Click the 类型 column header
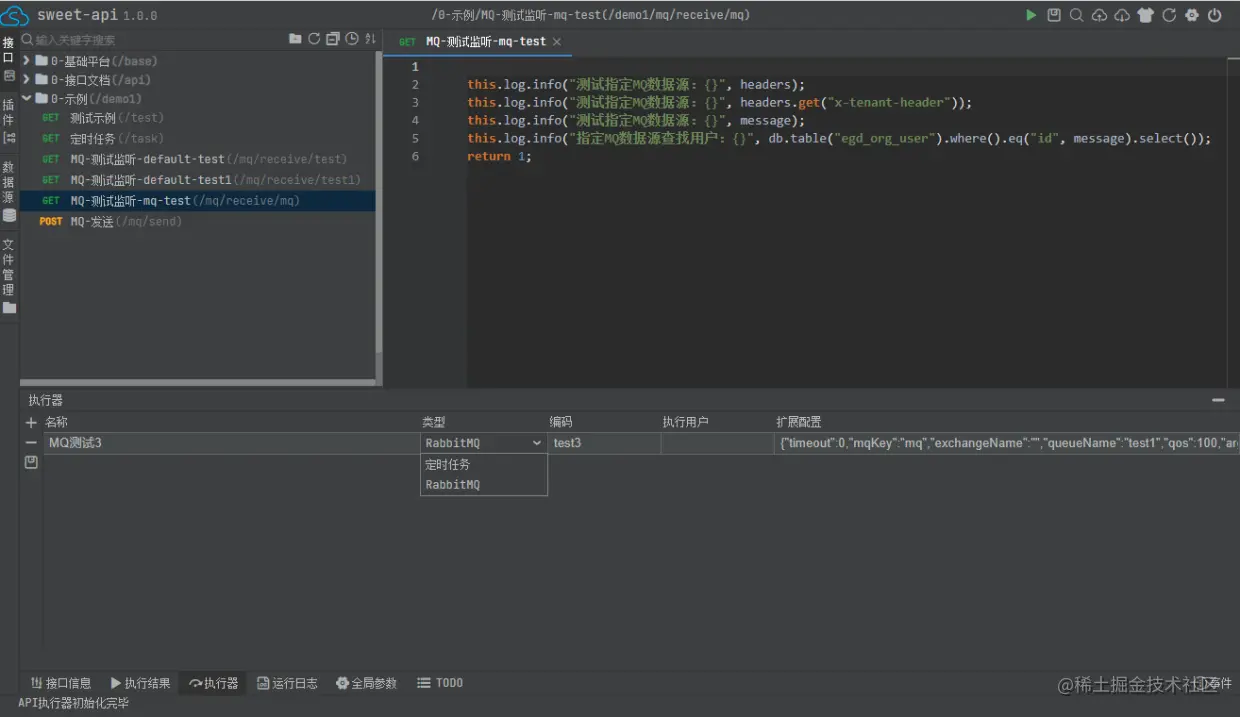This screenshot has width=1240, height=717. pos(434,422)
